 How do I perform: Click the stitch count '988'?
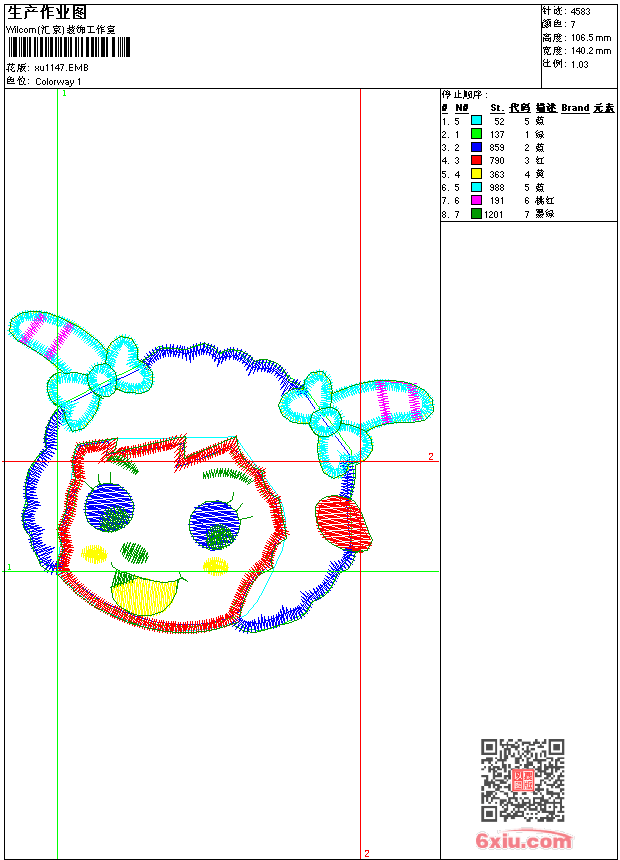(497, 188)
